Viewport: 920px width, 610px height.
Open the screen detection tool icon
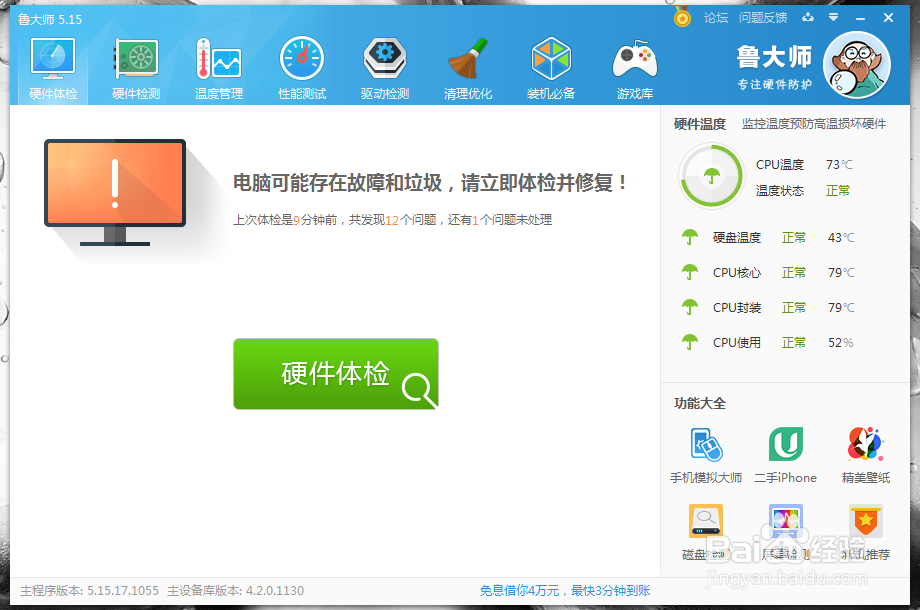click(x=786, y=521)
